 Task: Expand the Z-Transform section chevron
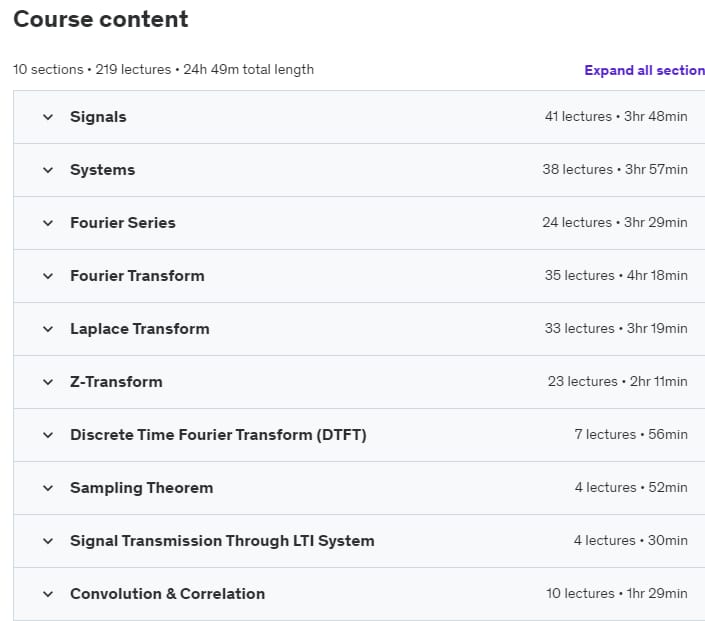[x=48, y=383]
